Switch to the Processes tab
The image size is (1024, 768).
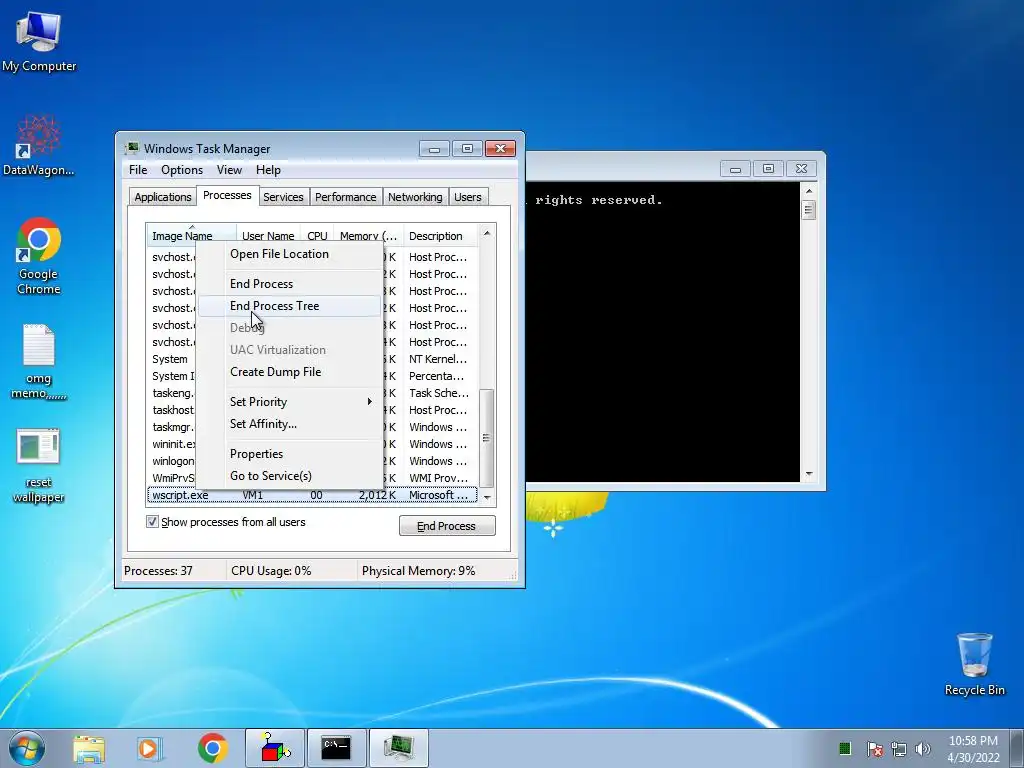pos(227,195)
